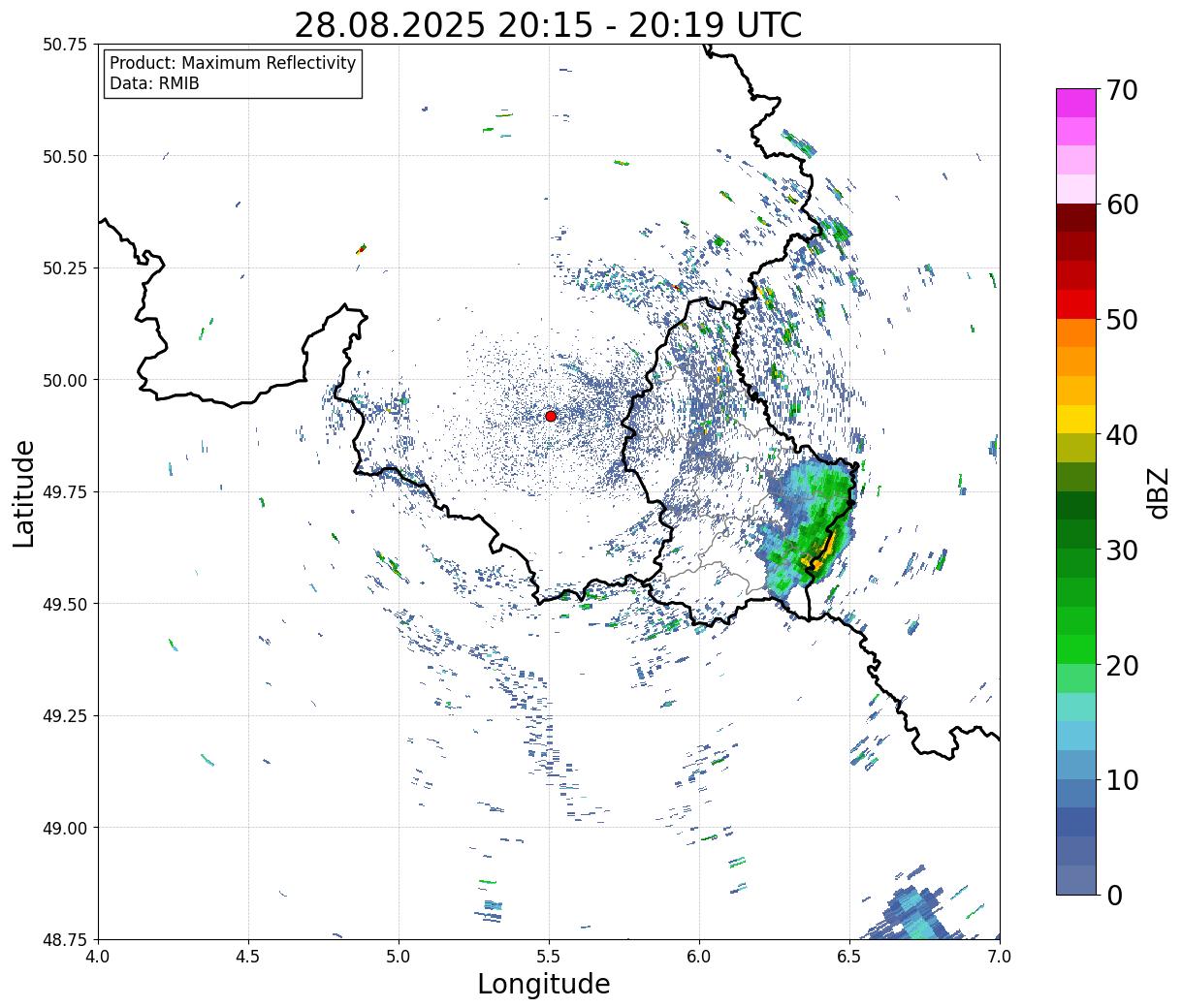Click the longitude tick label 4.5
The height and width of the screenshot is (1008, 1182).
tap(248, 957)
